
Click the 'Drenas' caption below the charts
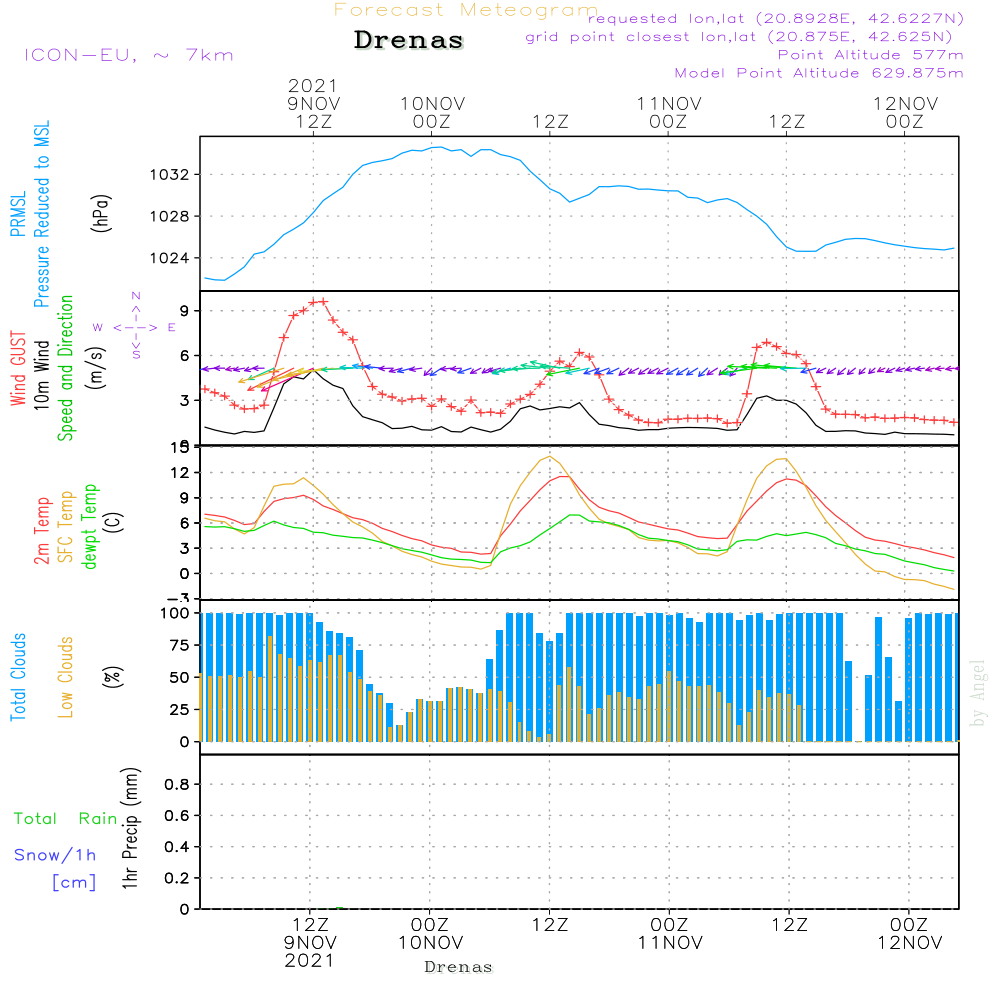pos(458,967)
